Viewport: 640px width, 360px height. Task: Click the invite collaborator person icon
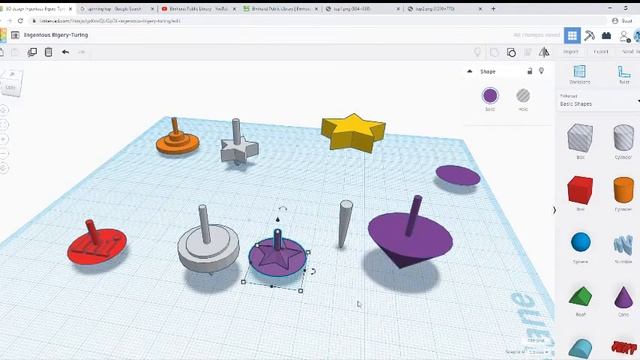point(624,36)
